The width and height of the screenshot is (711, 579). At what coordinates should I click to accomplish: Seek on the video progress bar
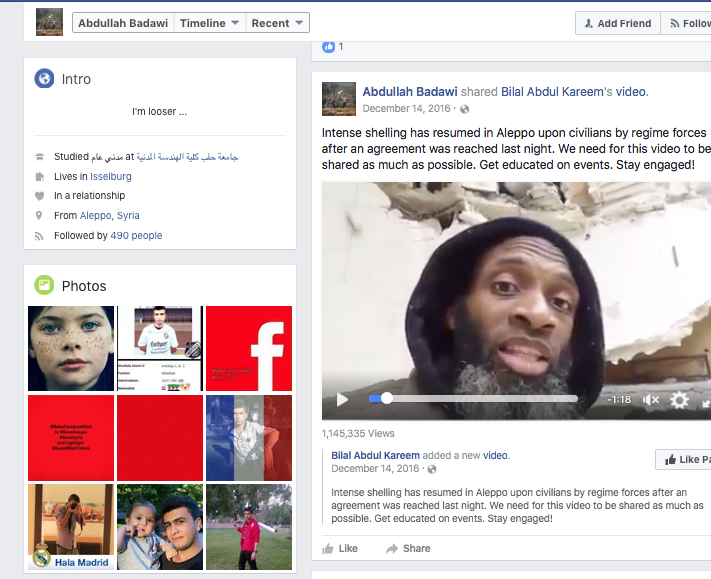(480, 398)
